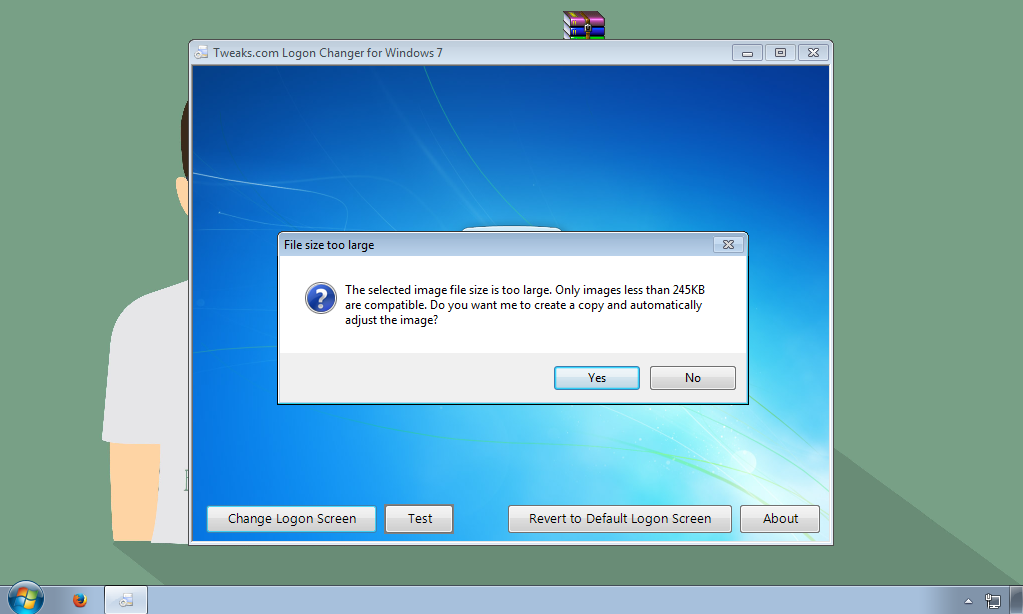Decline by clicking No

coord(692,378)
